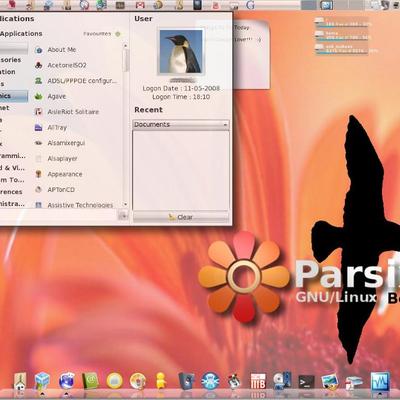400x400 pixels.
Task: Open the Documents dropdown under Recent
Action: pyautogui.click(x=181, y=125)
